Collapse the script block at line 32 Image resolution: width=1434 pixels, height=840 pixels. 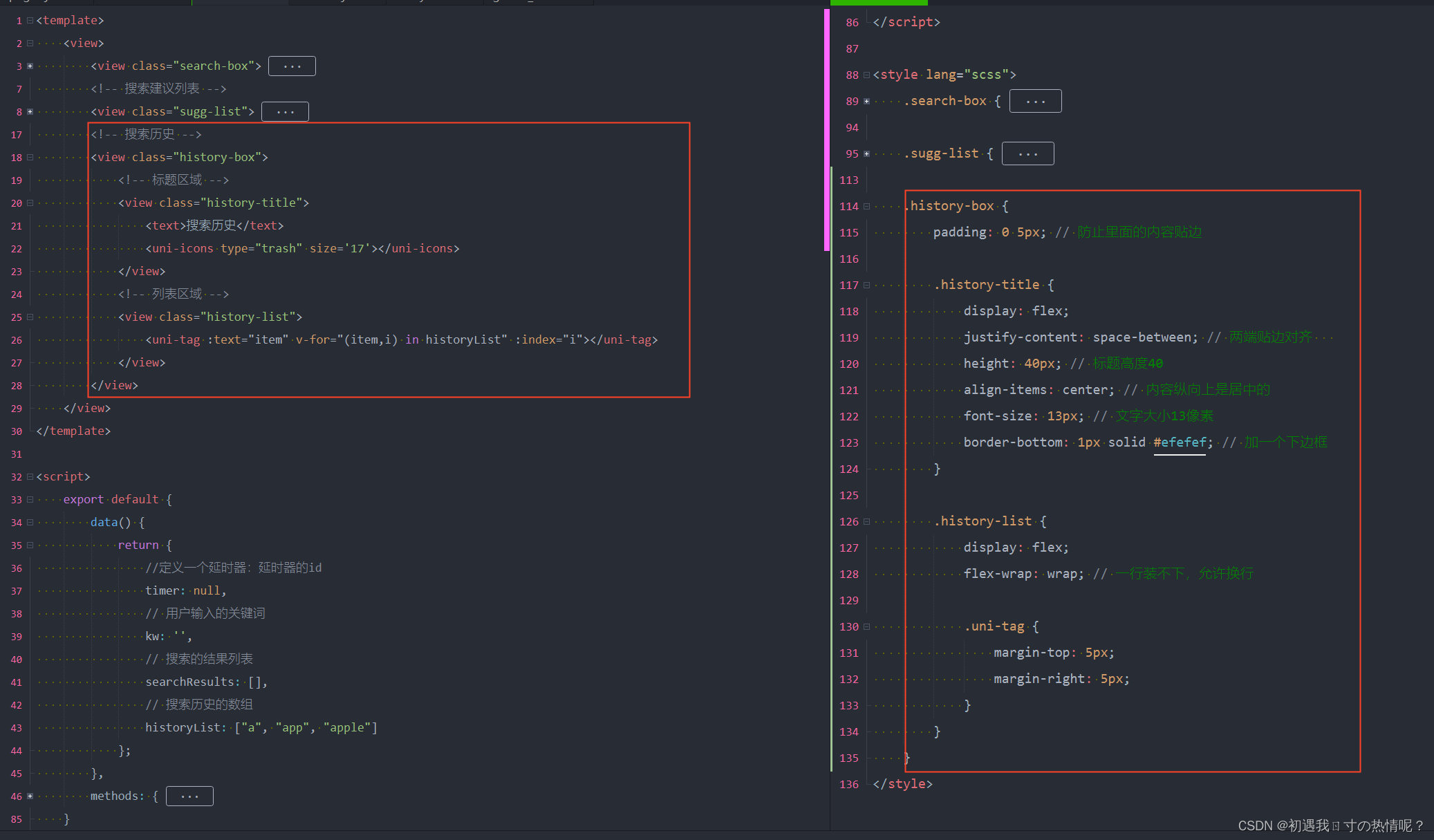click(30, 477)
